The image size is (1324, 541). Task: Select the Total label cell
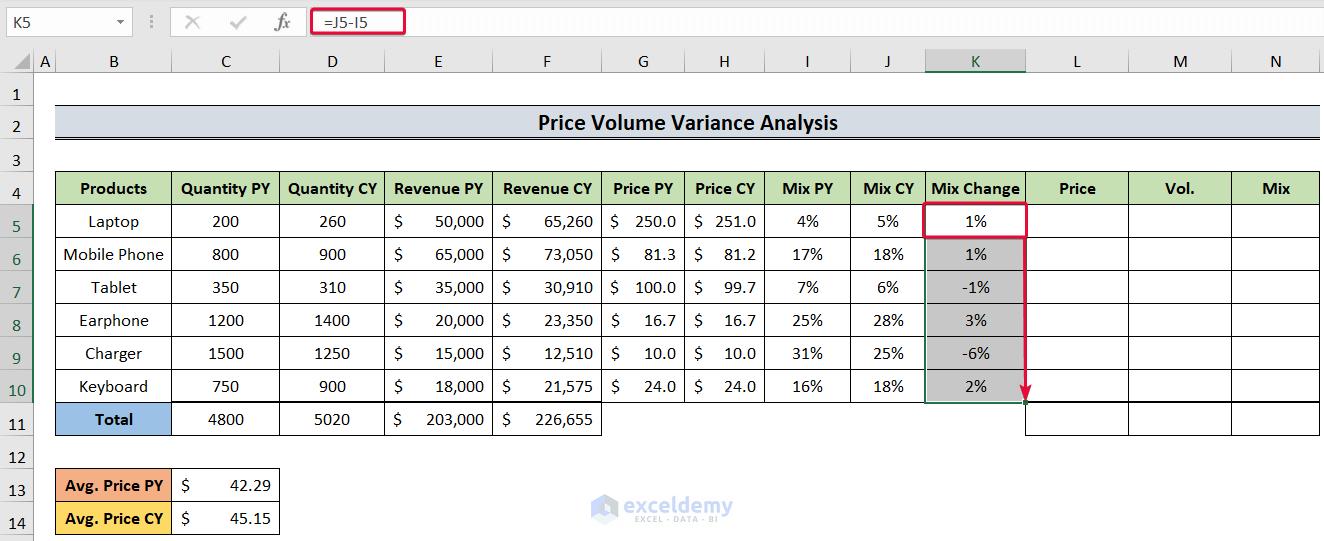click(x=113, y=420)
